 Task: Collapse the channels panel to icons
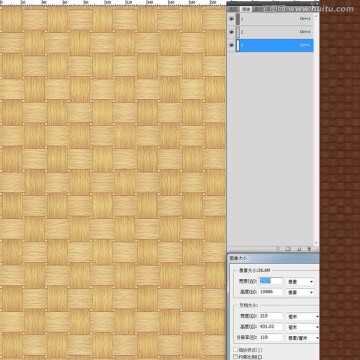click(312, 4)
